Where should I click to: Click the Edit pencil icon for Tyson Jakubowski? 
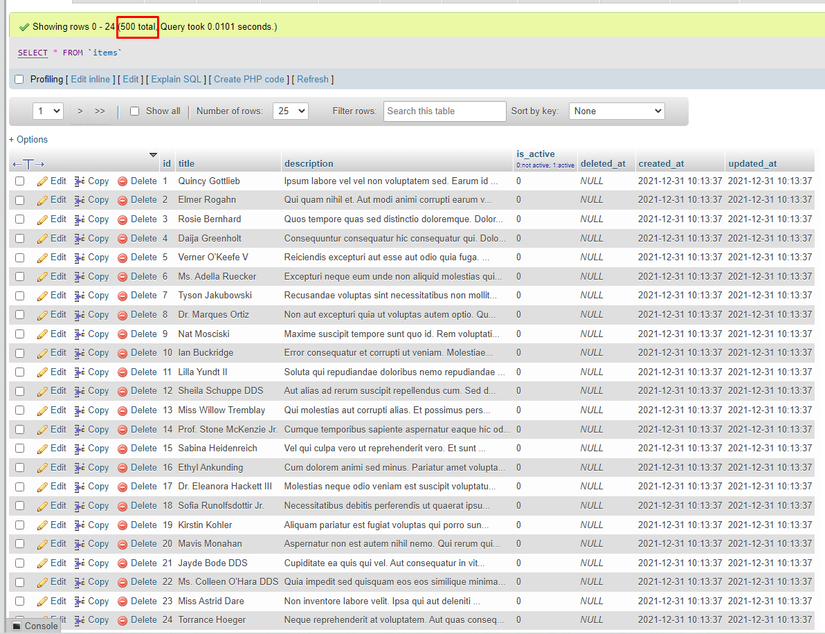coord(42,296)
